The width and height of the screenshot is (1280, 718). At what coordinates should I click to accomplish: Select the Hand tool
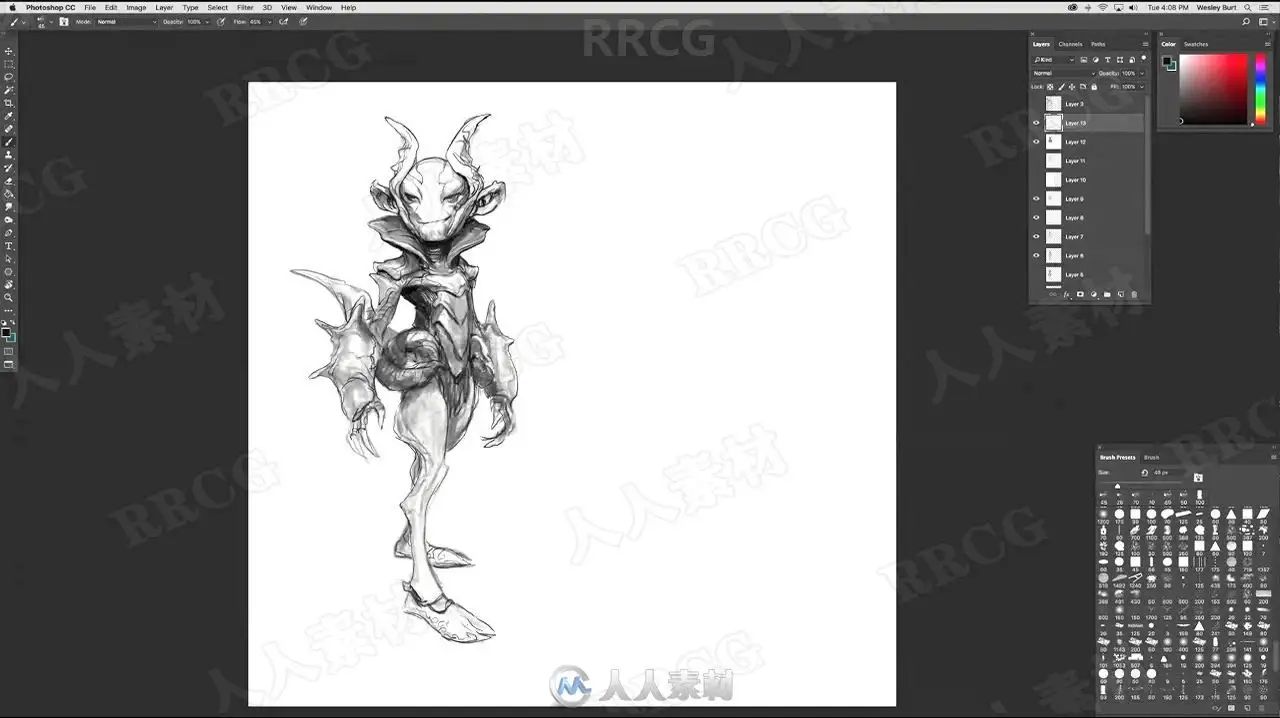(x=9, y=285)
